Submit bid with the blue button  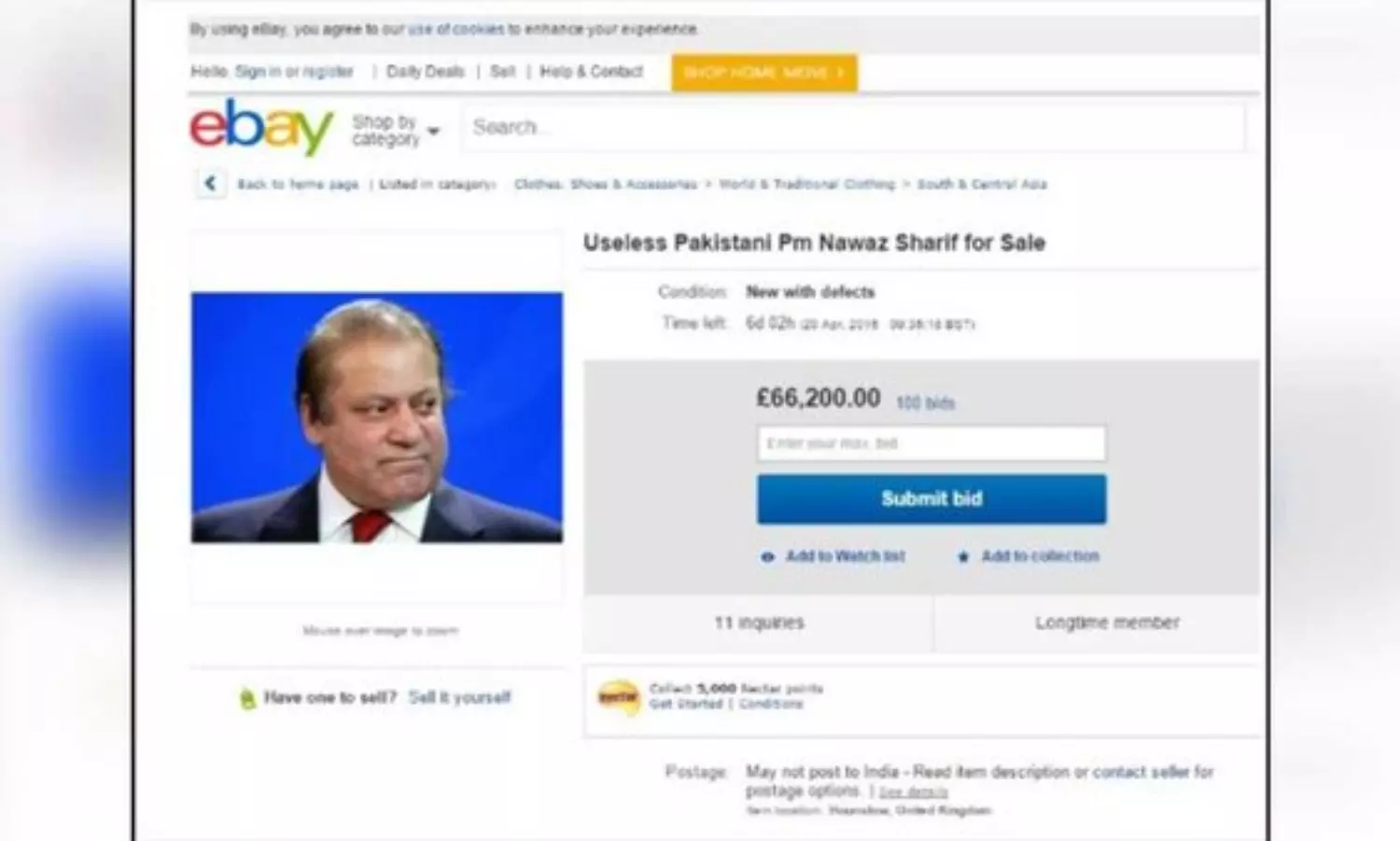pyautogui.click(x=931, y=499)
